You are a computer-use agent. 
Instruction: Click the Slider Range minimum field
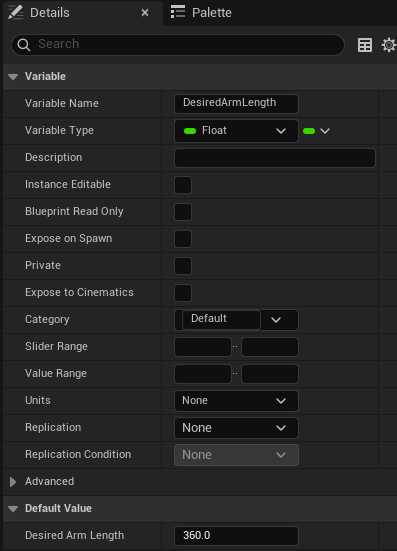(x=203, y=347)
